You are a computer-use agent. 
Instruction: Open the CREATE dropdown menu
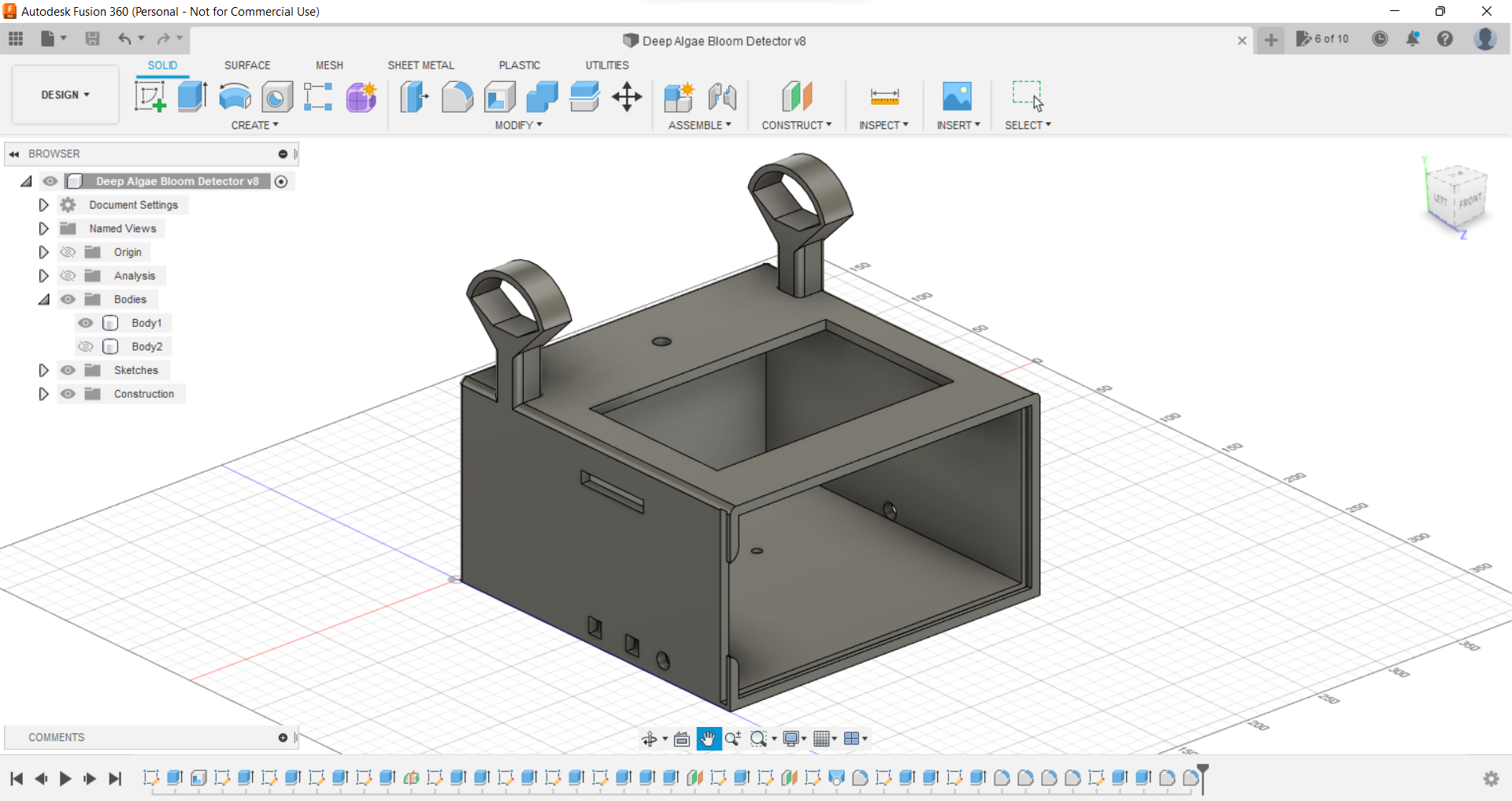pos(254,125)
